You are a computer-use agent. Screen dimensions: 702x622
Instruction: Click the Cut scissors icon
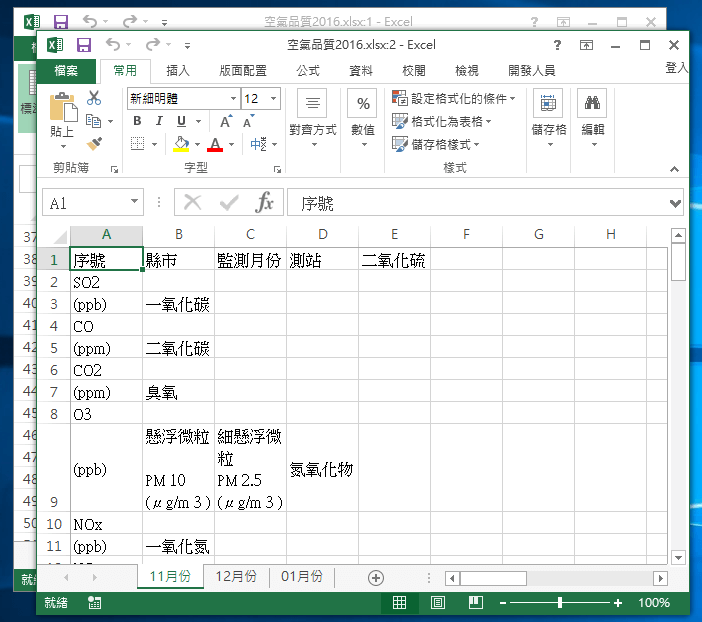94,98
